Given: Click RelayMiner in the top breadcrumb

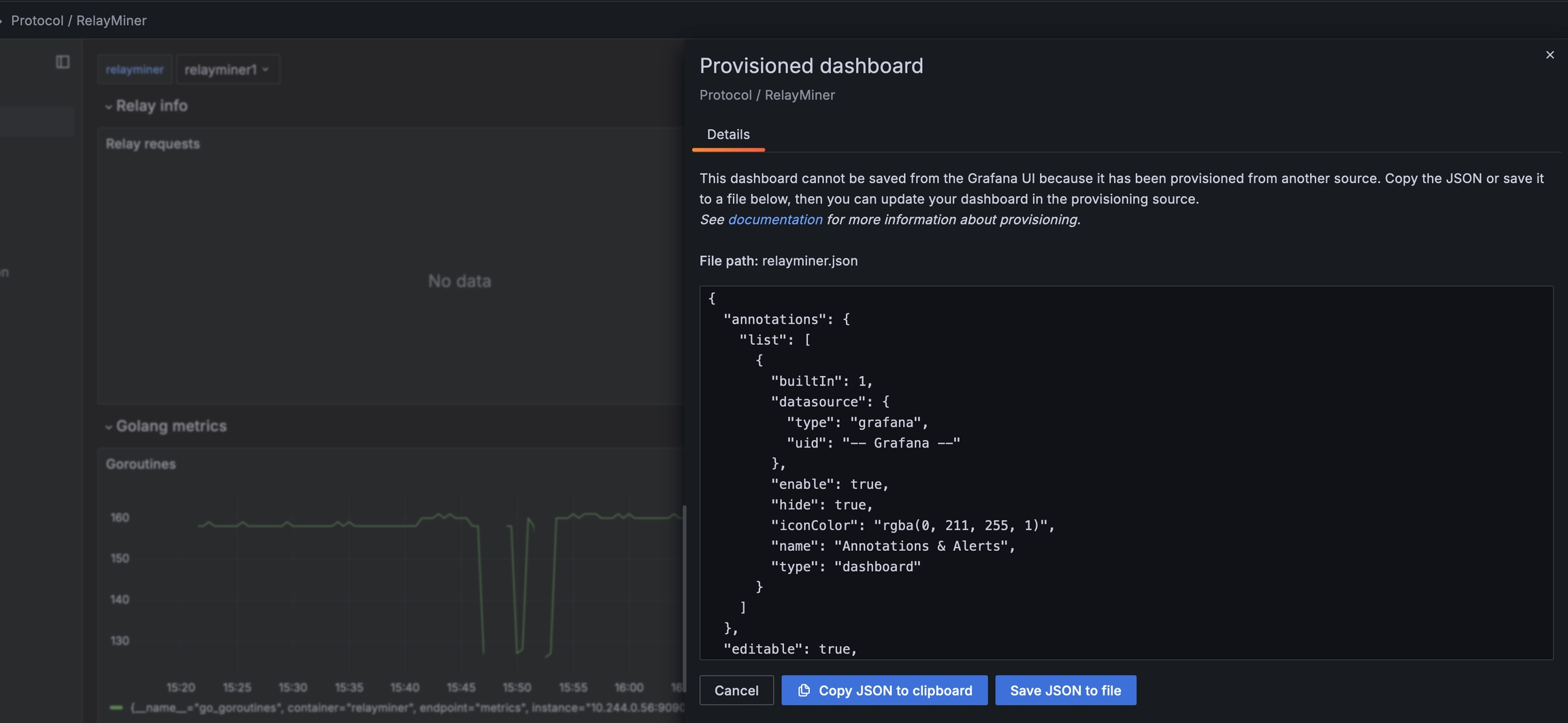Looking at the screenshot, I should click(112, 20).
